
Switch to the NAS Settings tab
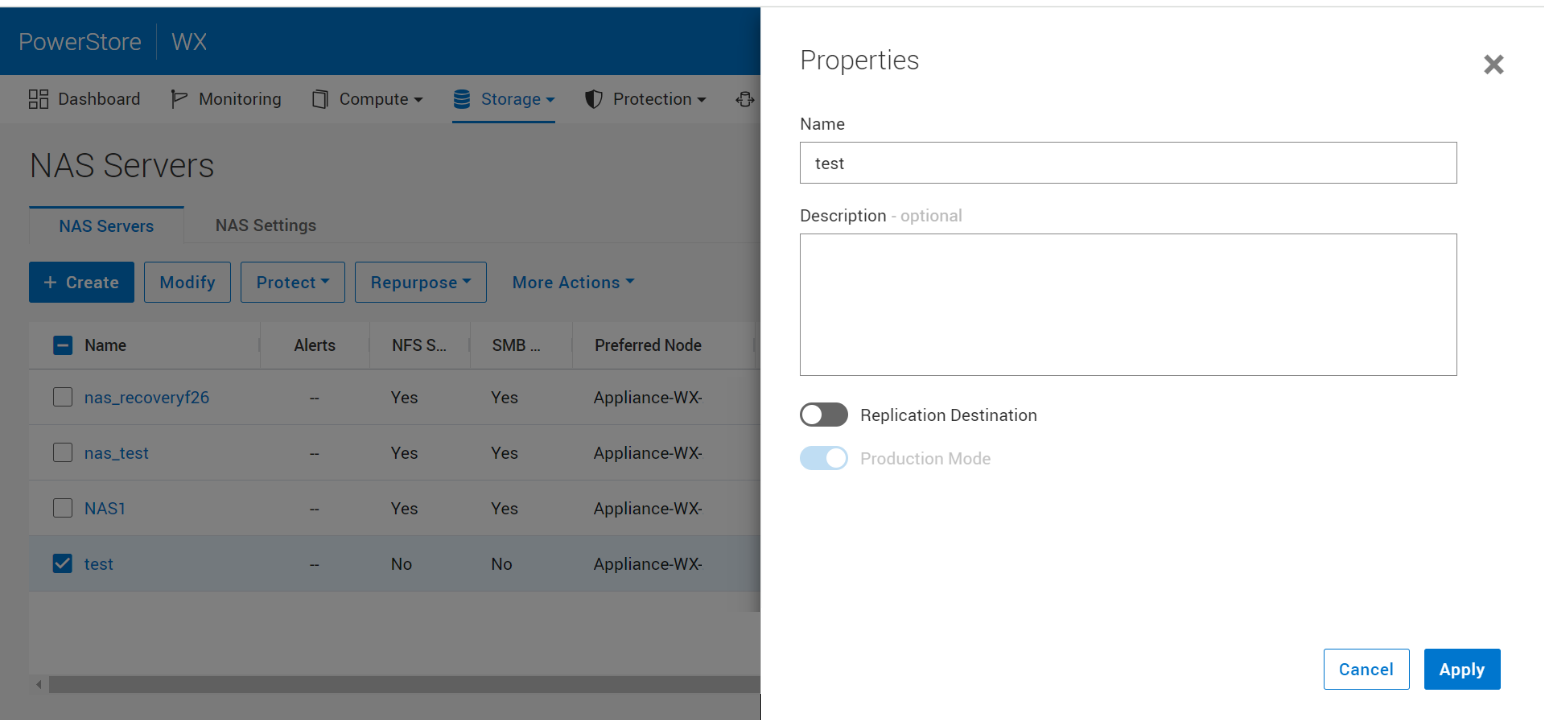click(265, 225)
